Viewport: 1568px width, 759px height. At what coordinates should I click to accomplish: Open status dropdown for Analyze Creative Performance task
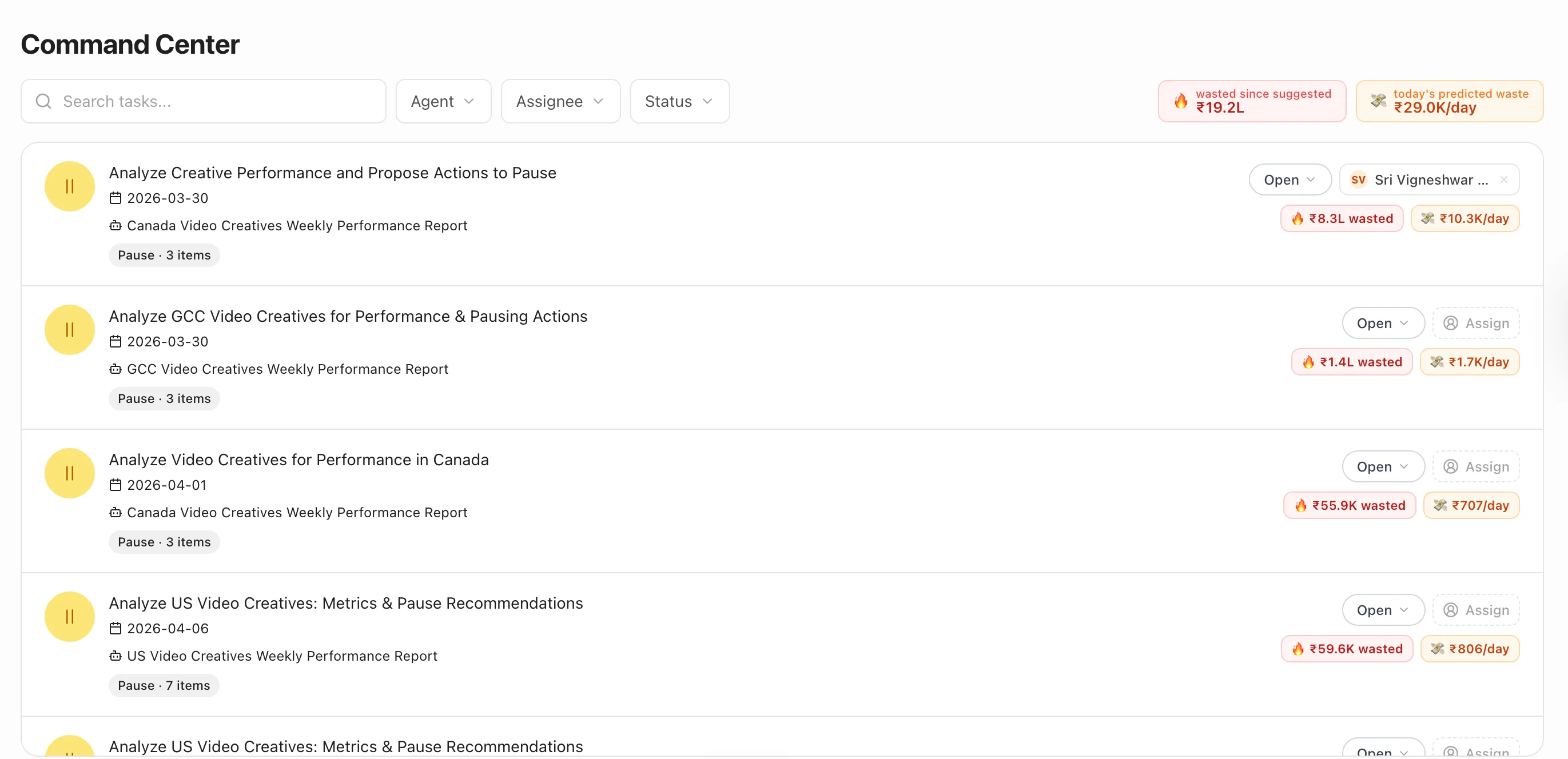[1290, 180]
